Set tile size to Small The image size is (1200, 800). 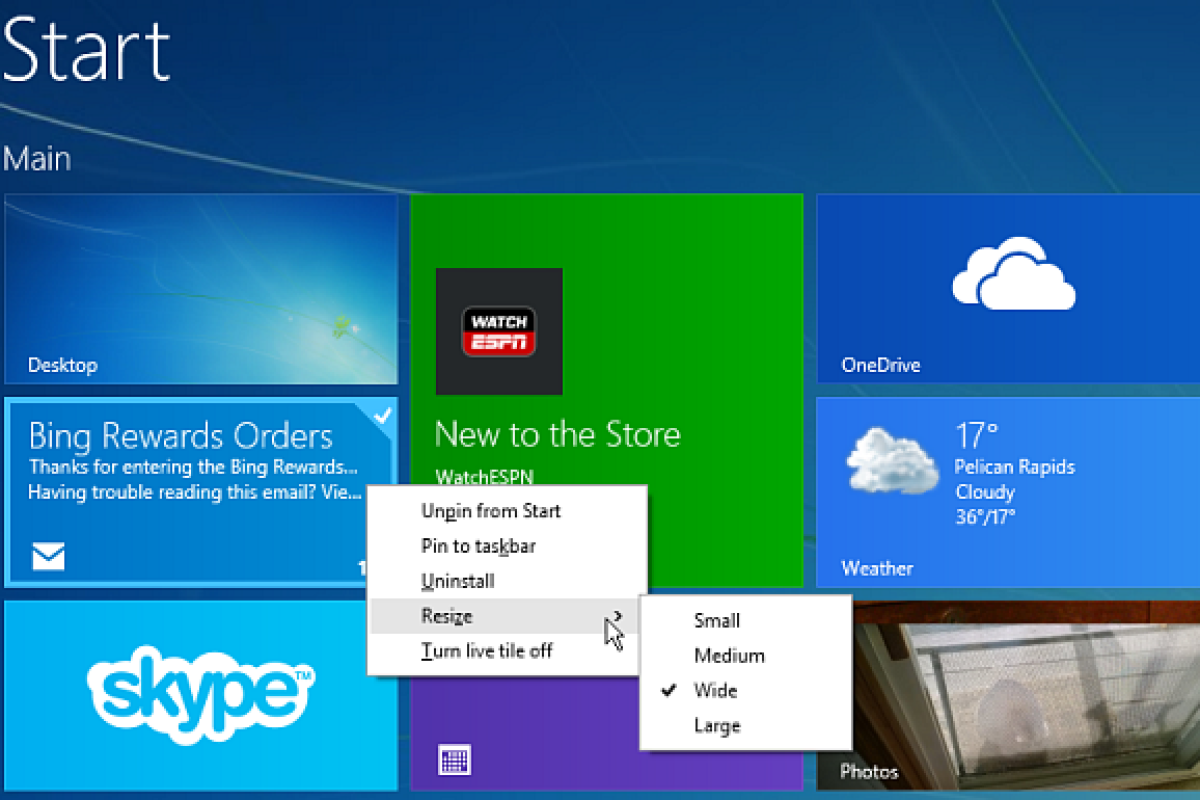tap(746, 621)
